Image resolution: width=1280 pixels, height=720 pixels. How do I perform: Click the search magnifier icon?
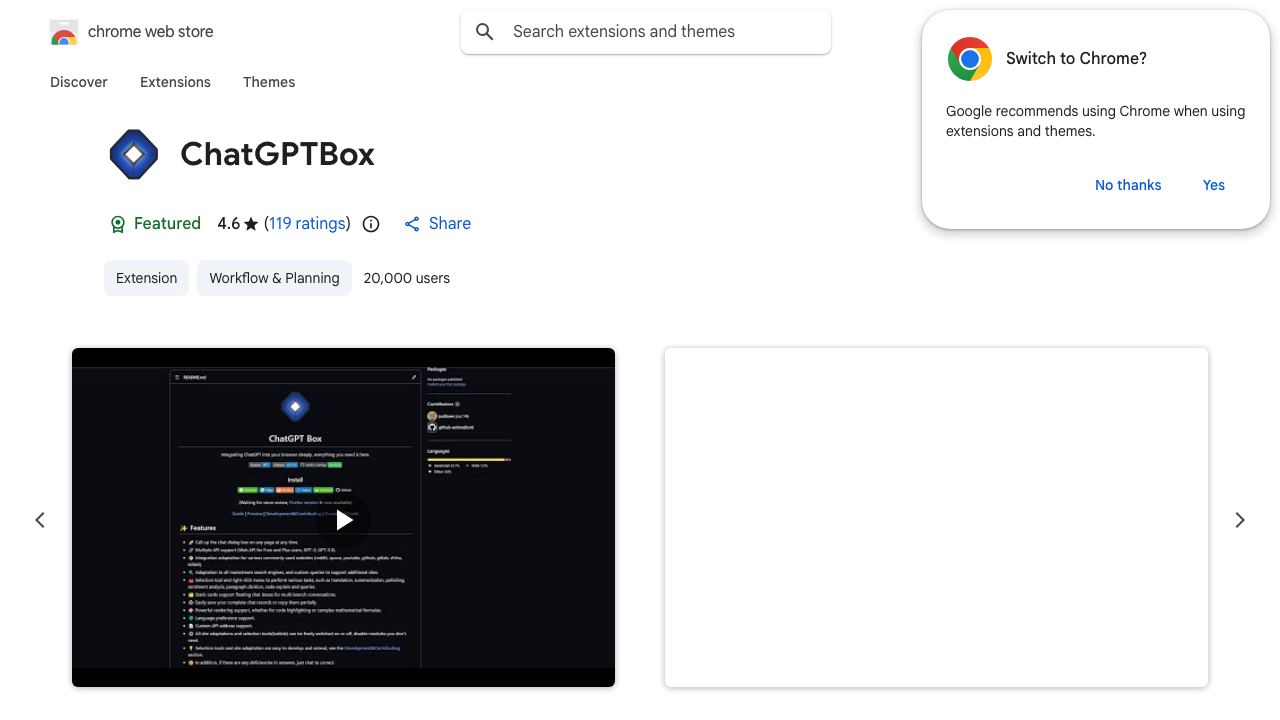click(485, 32)
